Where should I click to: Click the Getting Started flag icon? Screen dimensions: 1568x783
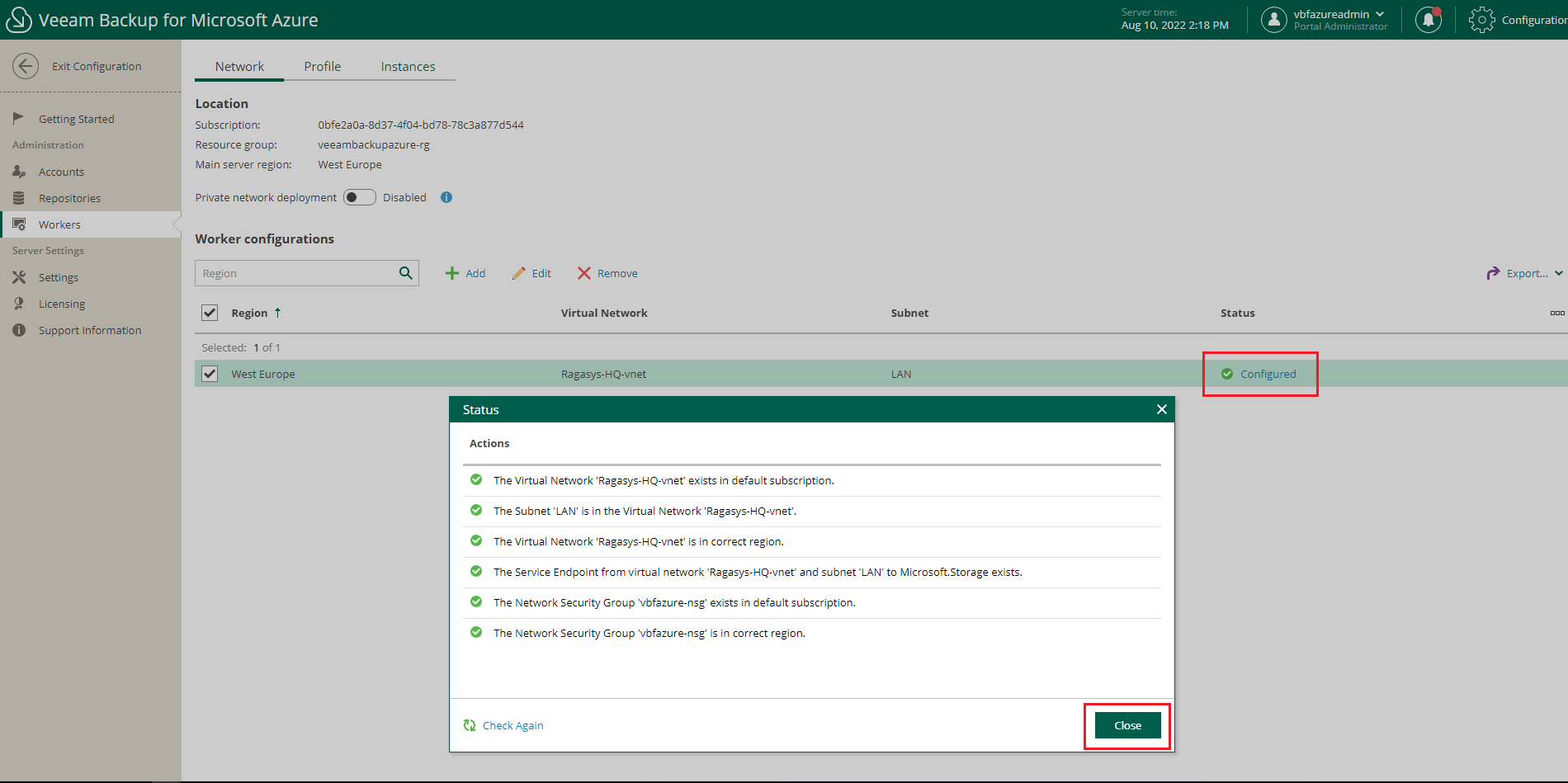tap(19, 119)
